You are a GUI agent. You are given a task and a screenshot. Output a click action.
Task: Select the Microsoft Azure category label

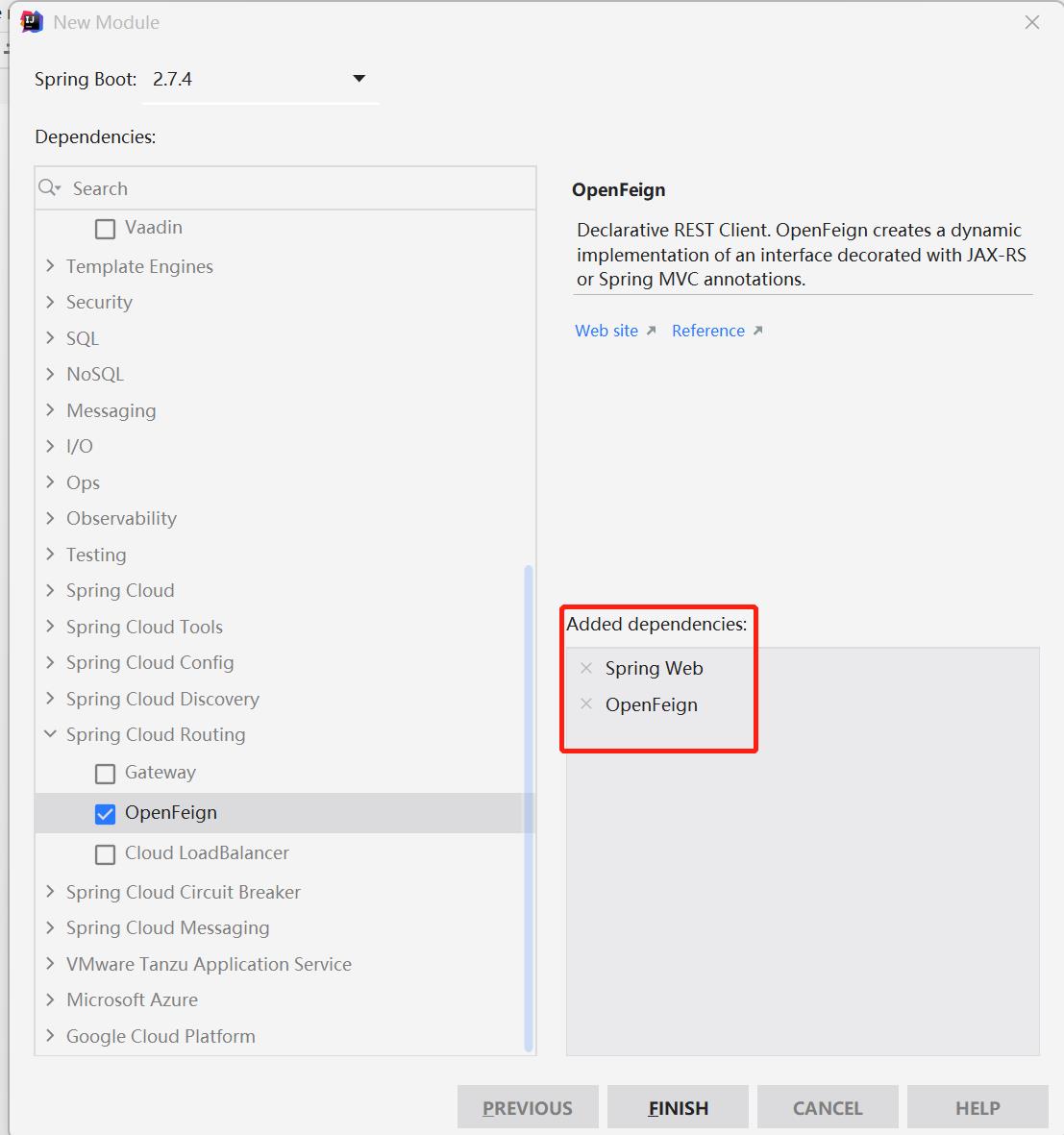(x=132, y=999)
